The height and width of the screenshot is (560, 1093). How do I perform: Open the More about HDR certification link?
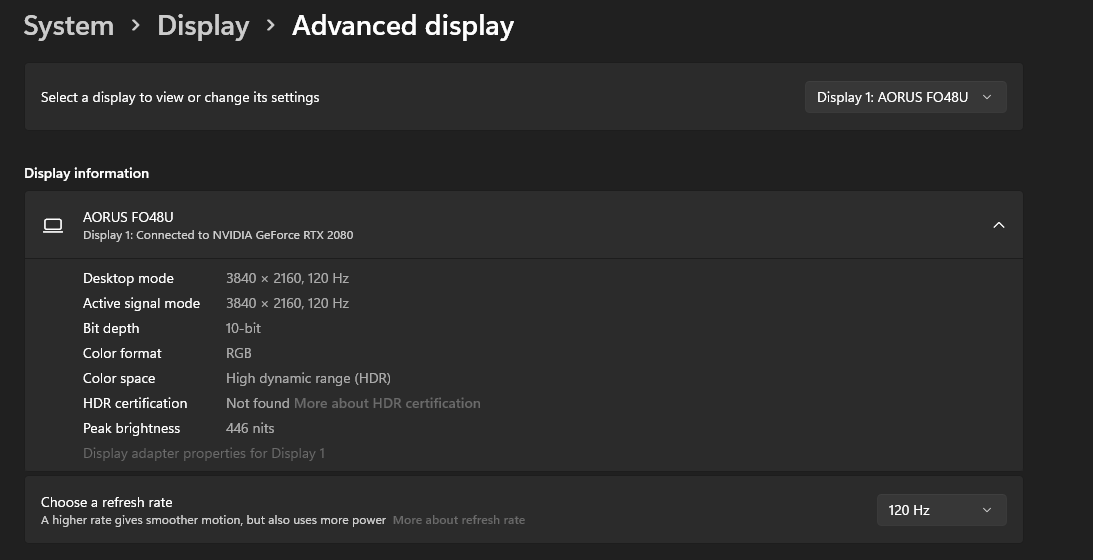(x=387, y=403)
